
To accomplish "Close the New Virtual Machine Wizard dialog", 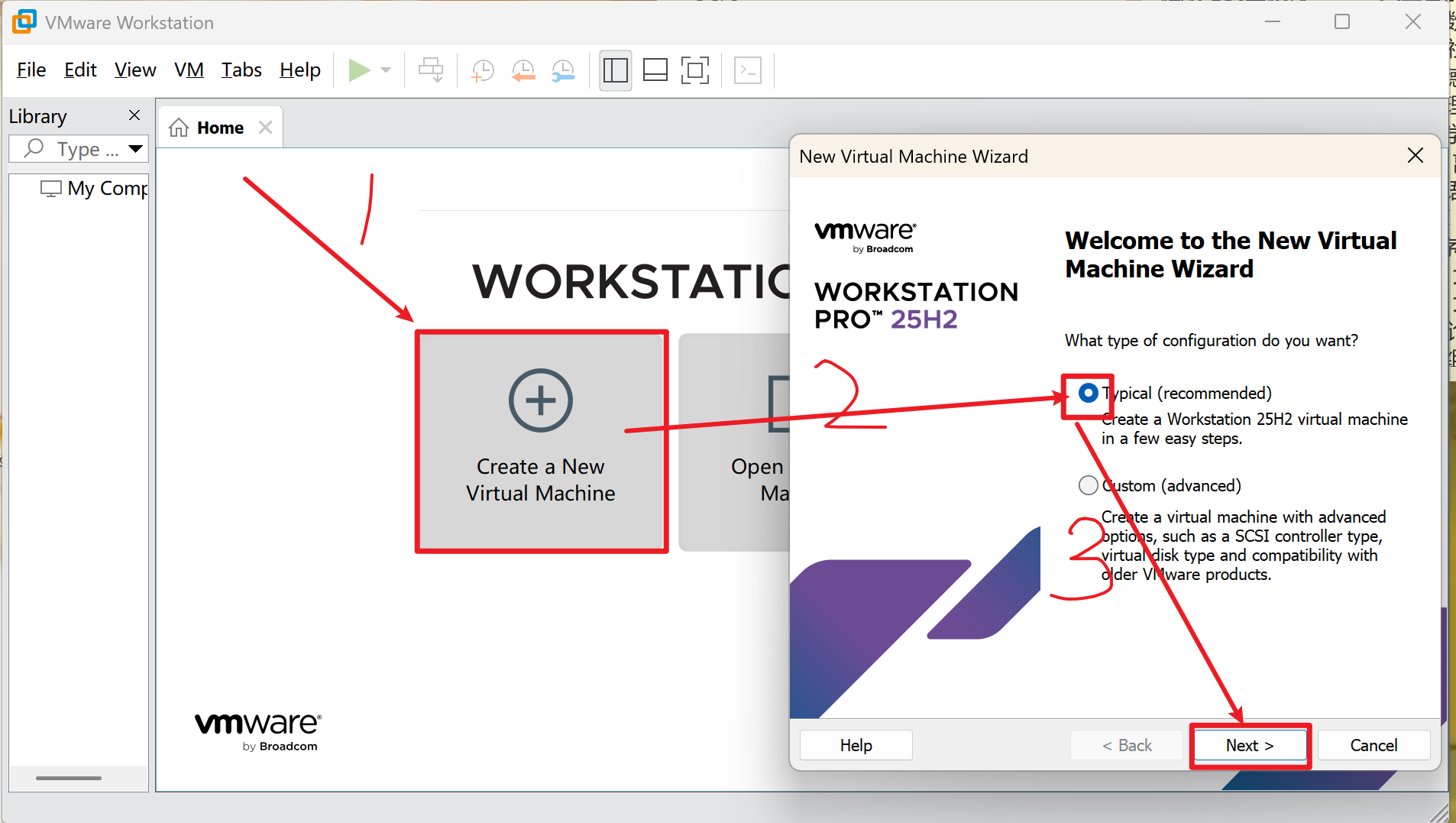I will click(x=1415, y=156).
